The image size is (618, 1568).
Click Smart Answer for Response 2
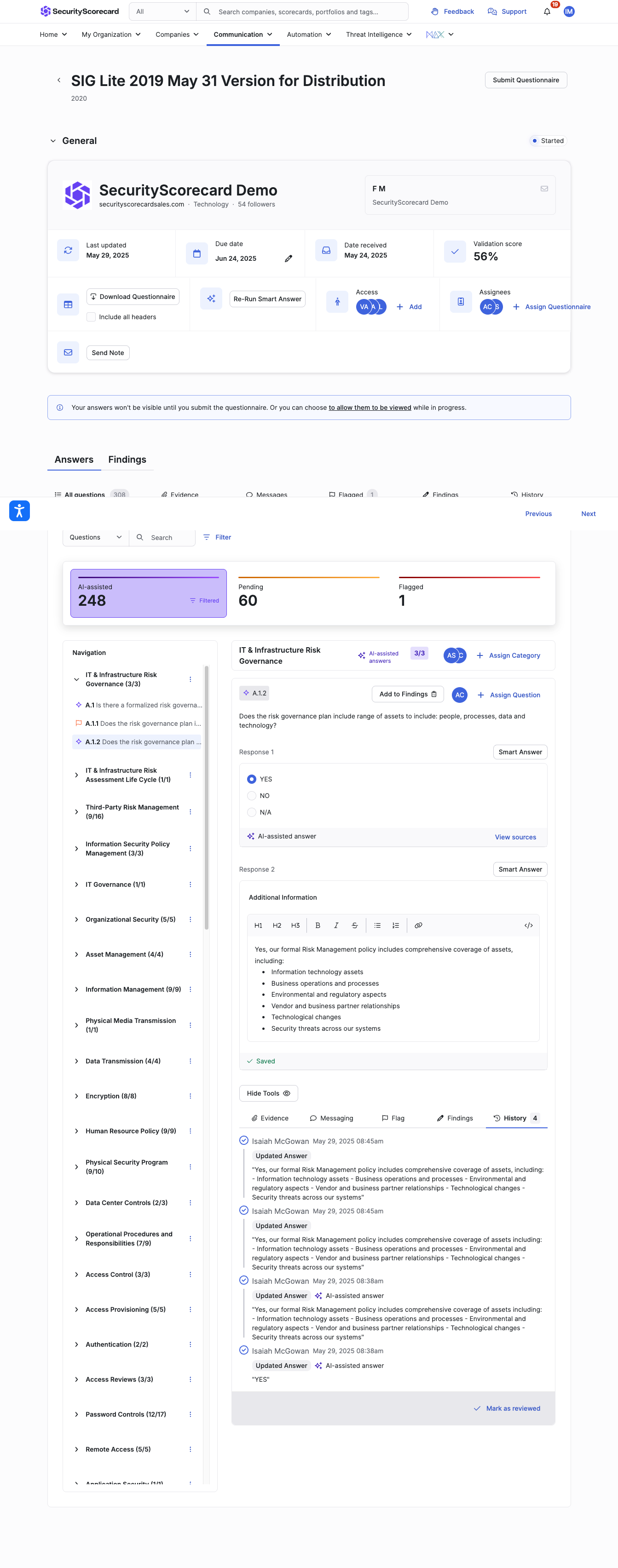click(x=520, y=870)
